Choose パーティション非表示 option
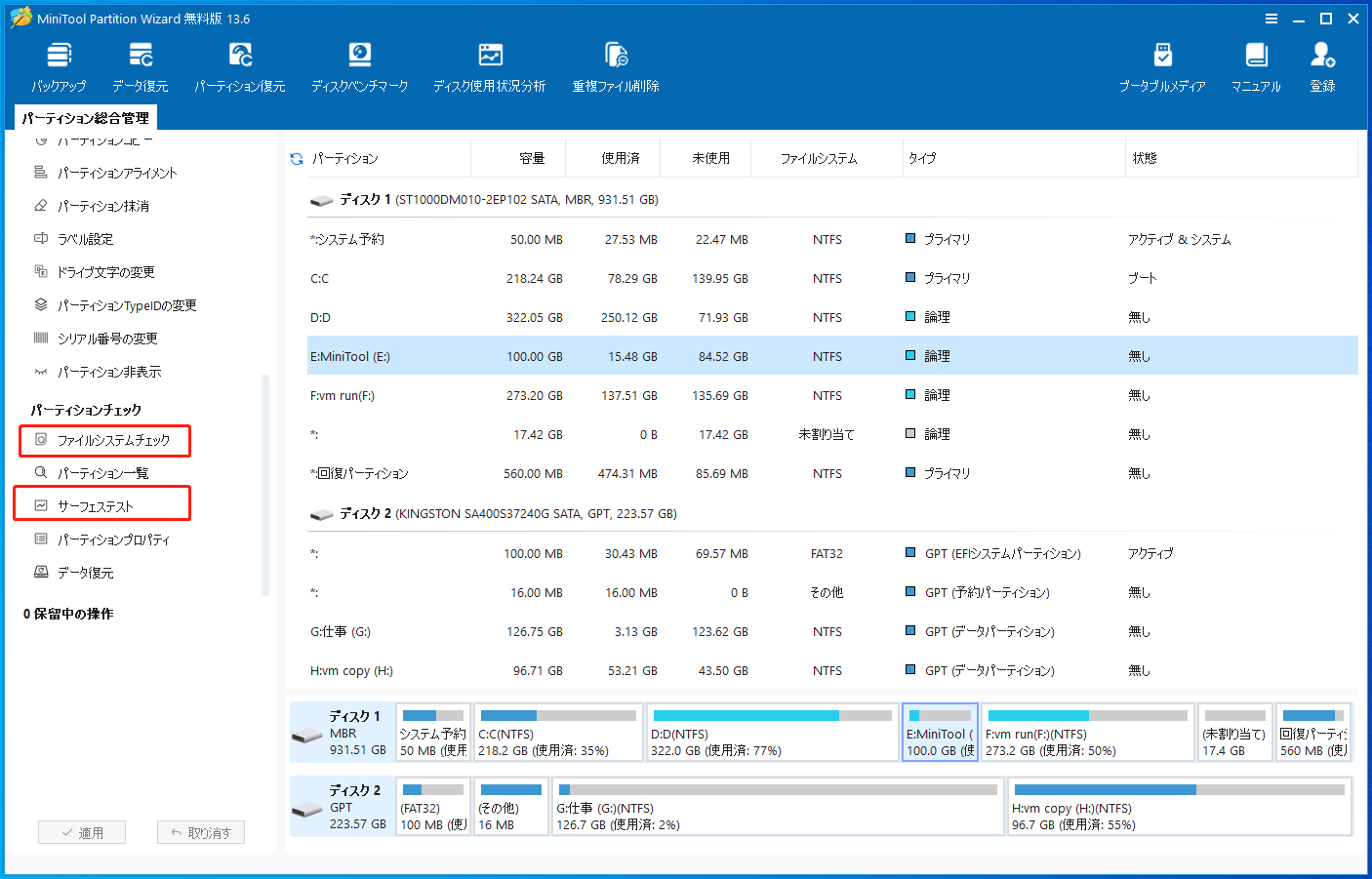Image resolution: width=1372 pixels, height=879 pixels. coord(109,372)
